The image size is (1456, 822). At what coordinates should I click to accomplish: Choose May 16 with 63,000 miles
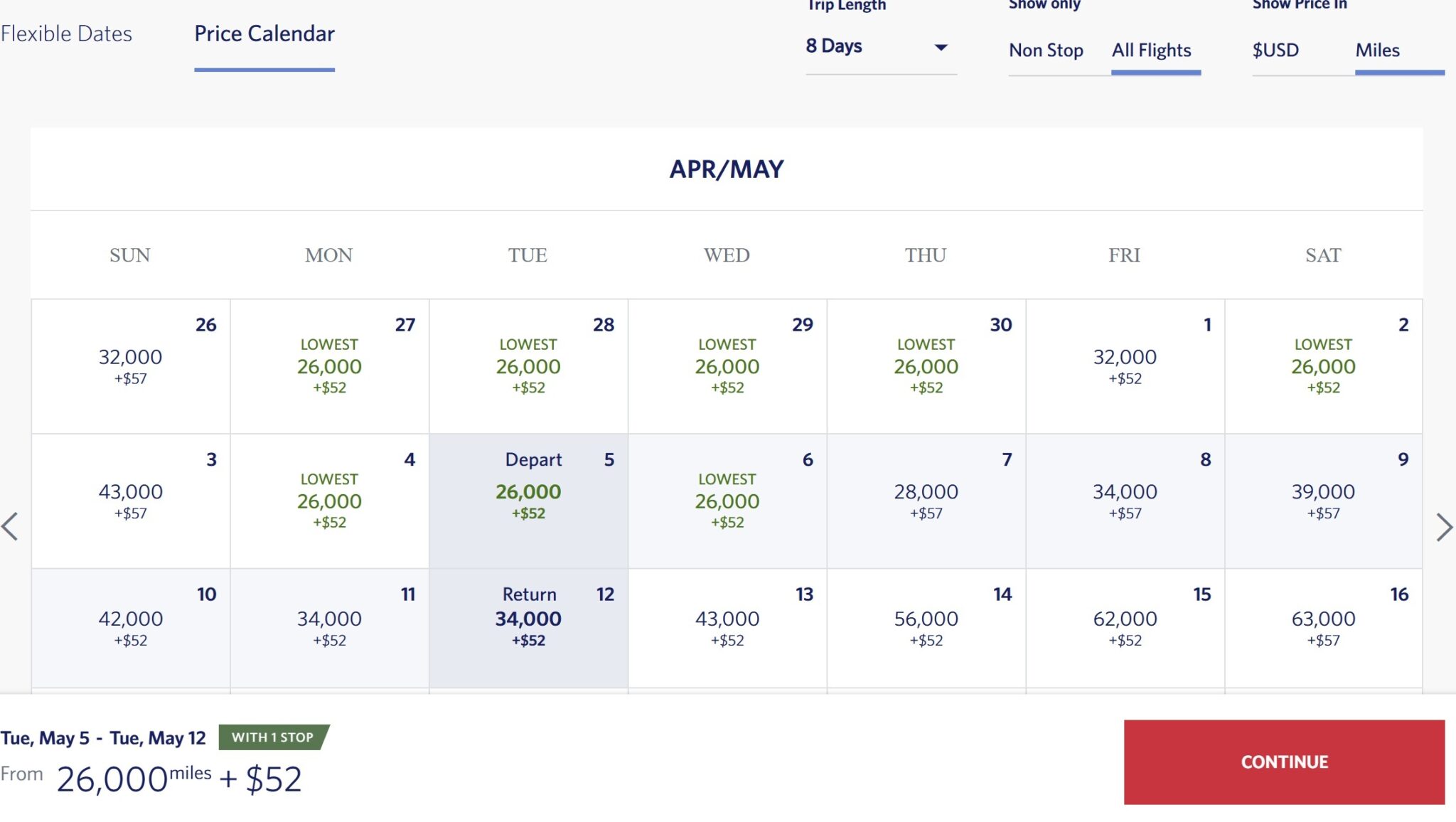click(1323, 628)
